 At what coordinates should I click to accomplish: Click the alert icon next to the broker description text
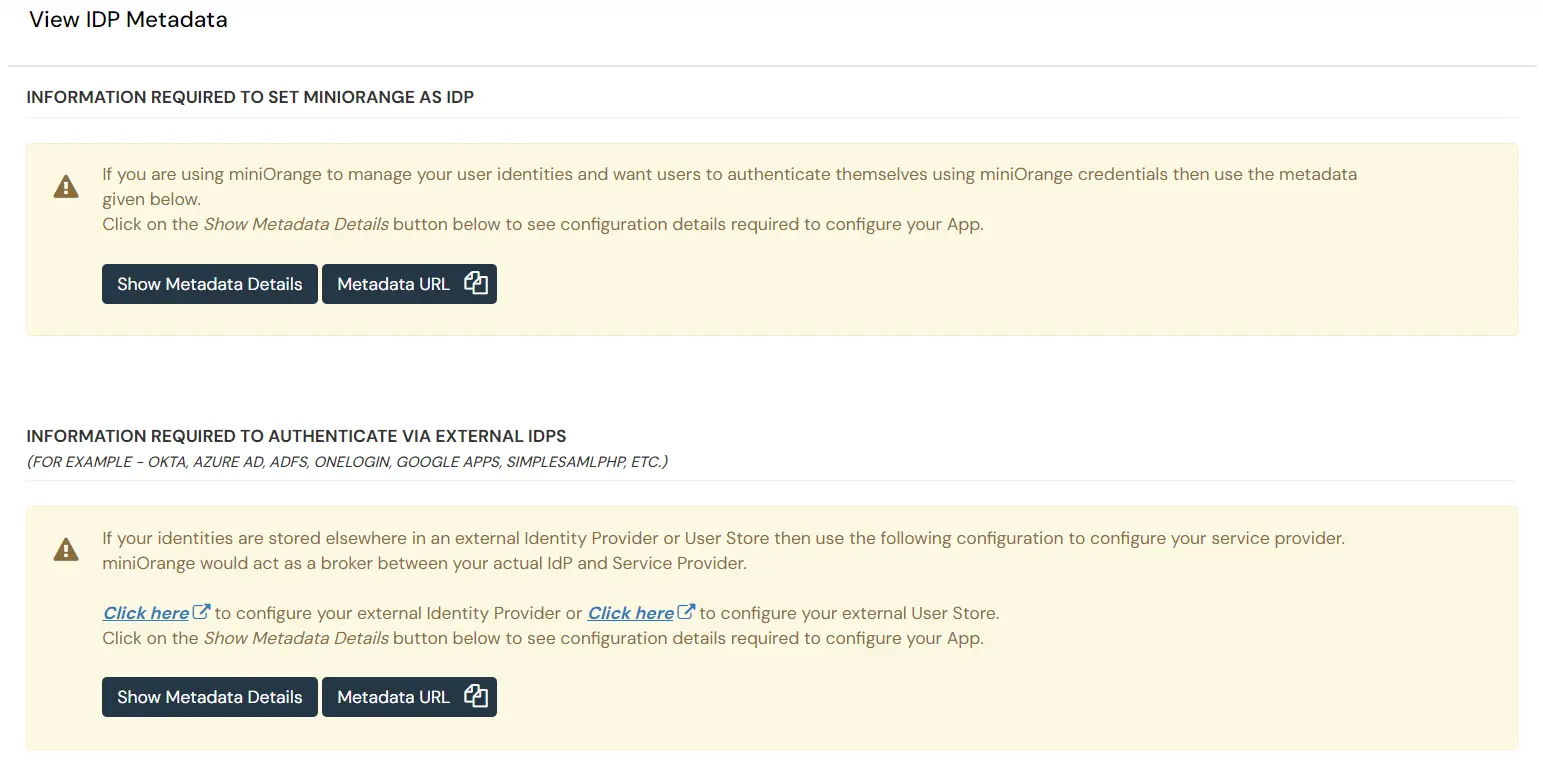point(65,548)
